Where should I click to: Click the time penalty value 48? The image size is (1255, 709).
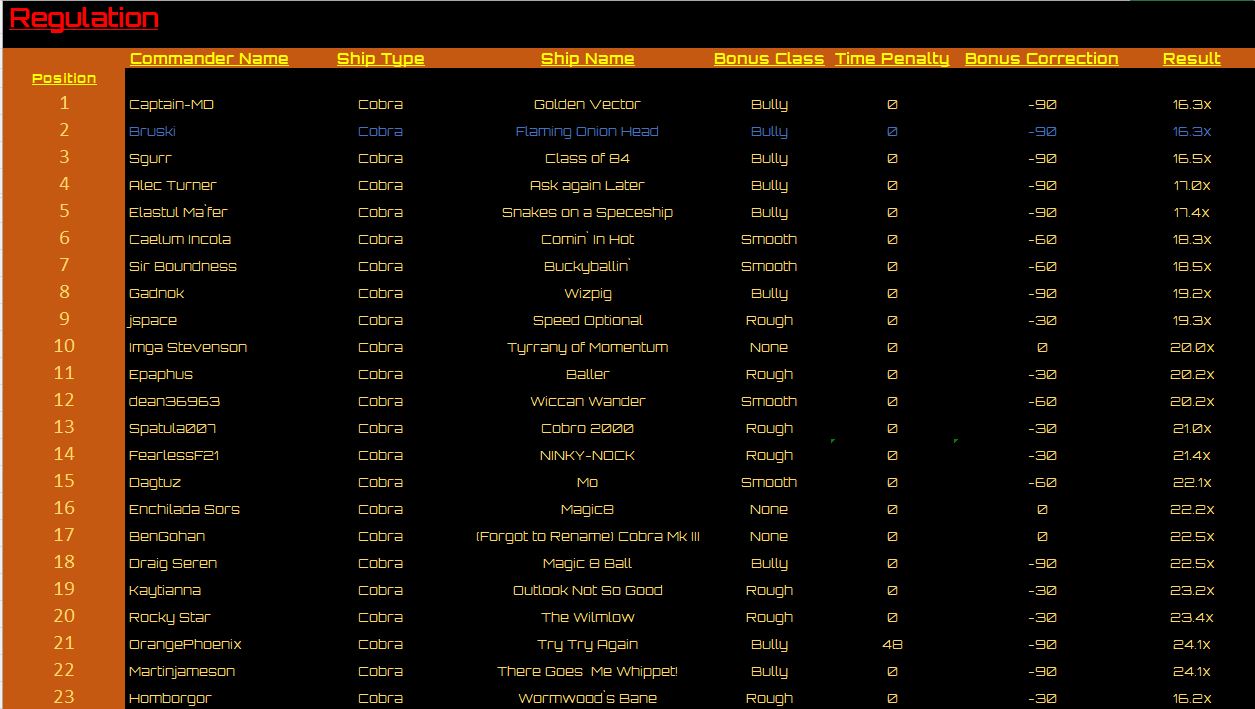tap(892, 644)
